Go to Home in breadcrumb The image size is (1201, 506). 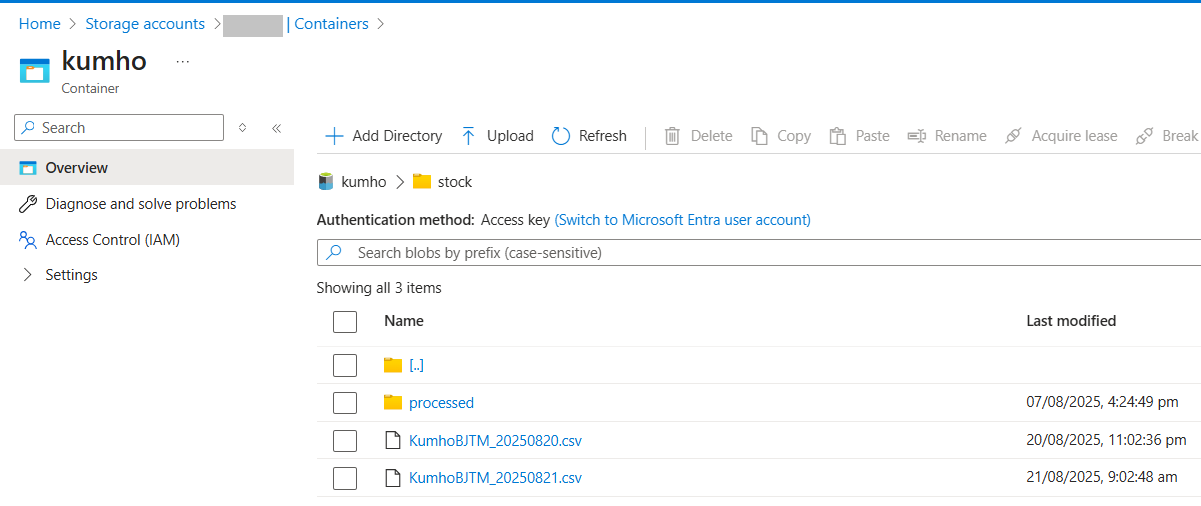[x=40, y=24]
